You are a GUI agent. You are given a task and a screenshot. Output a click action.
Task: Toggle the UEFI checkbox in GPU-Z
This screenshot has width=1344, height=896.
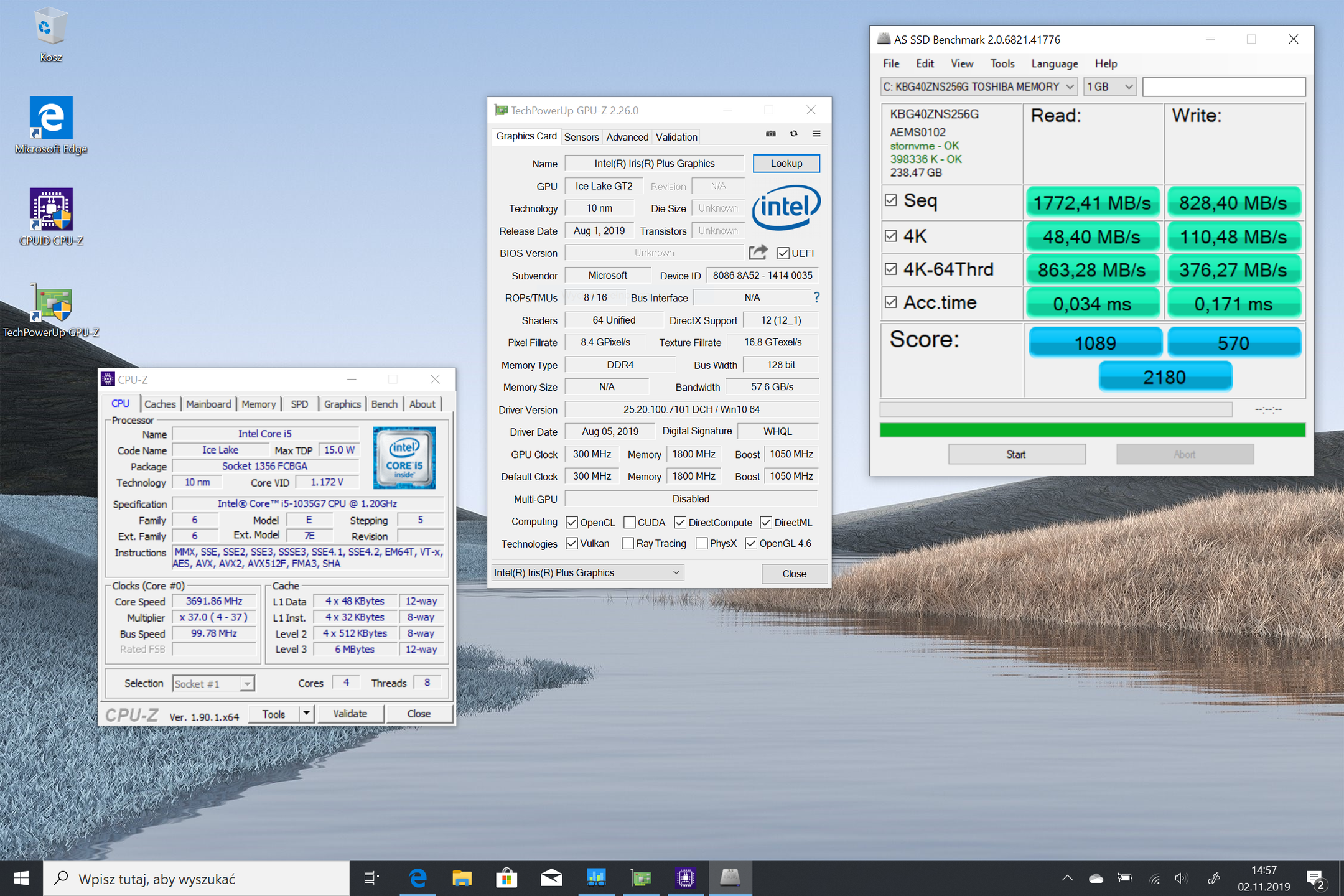click(783, 253)
